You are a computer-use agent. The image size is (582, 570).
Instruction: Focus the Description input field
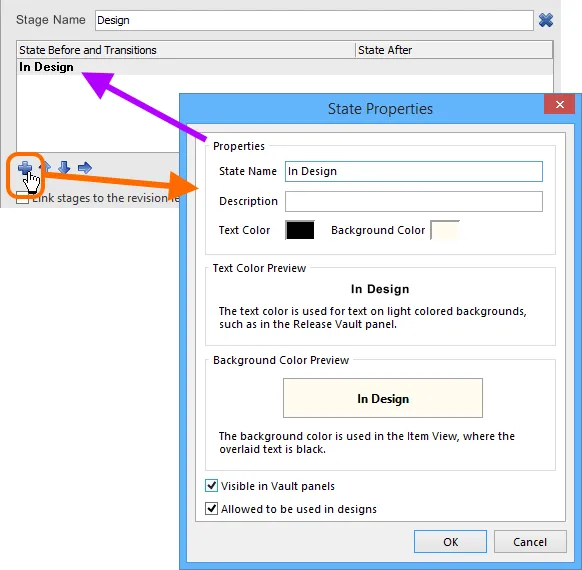click(x=414, y=202)
